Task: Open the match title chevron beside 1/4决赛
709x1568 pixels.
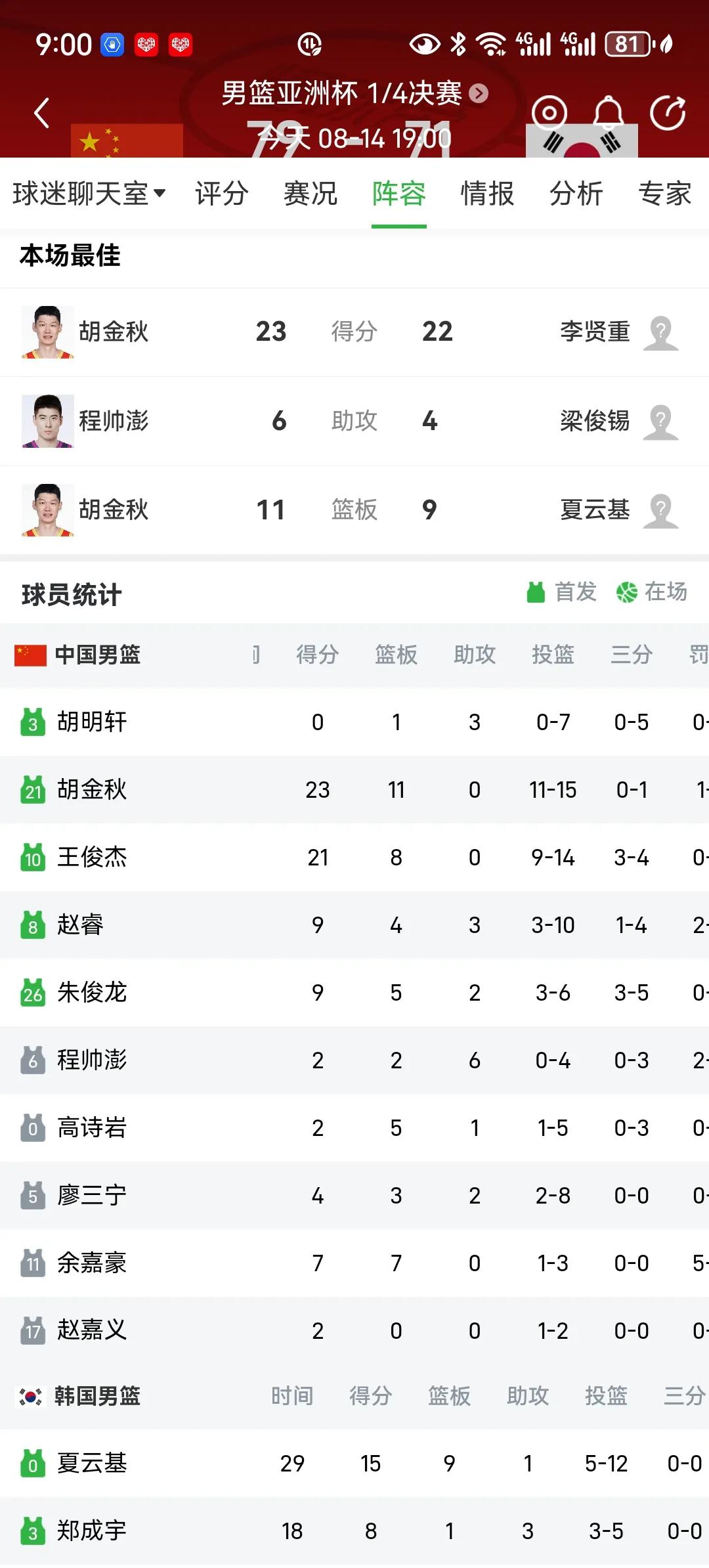Action: click(479, 94)
